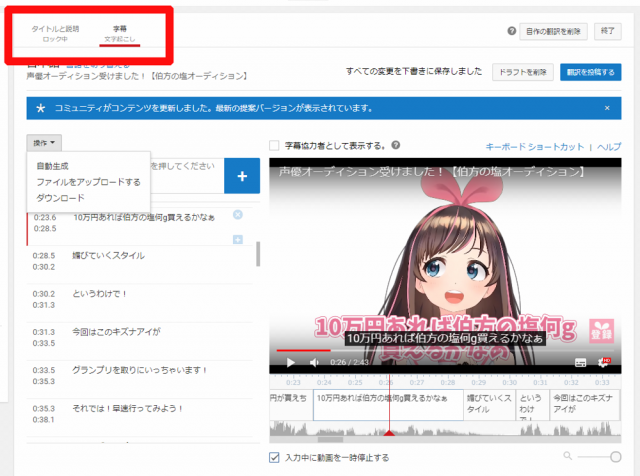Click the 終了 button
Screen dimensions: 640x476
(607, 31)
